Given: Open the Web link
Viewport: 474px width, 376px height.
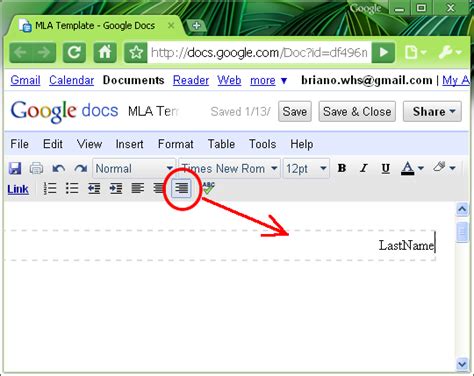Looking at the screenshot, I should pyautogui.click(x=229, y=80).
